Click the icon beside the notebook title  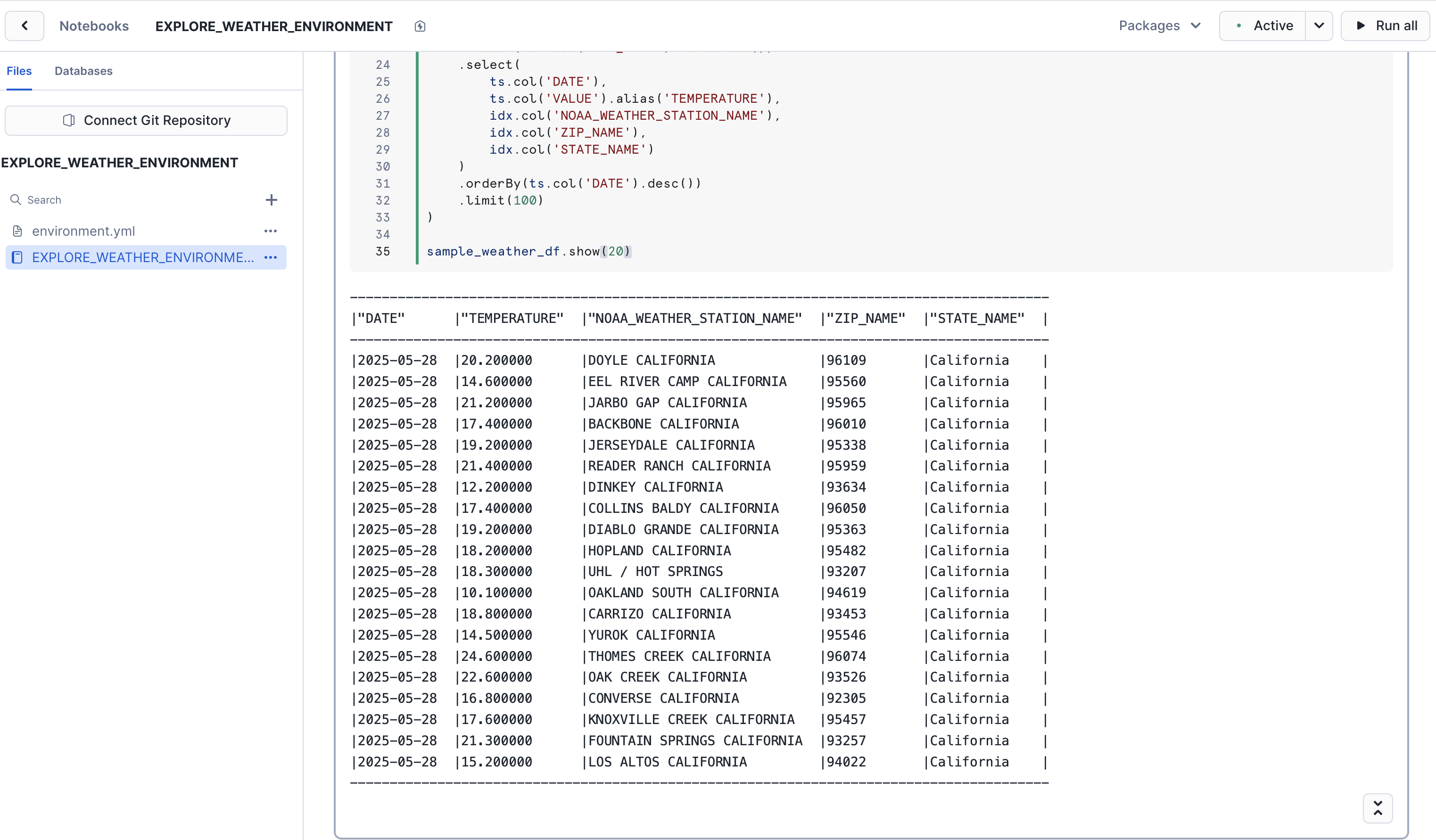pyautogui.click(x=420, y=26)
